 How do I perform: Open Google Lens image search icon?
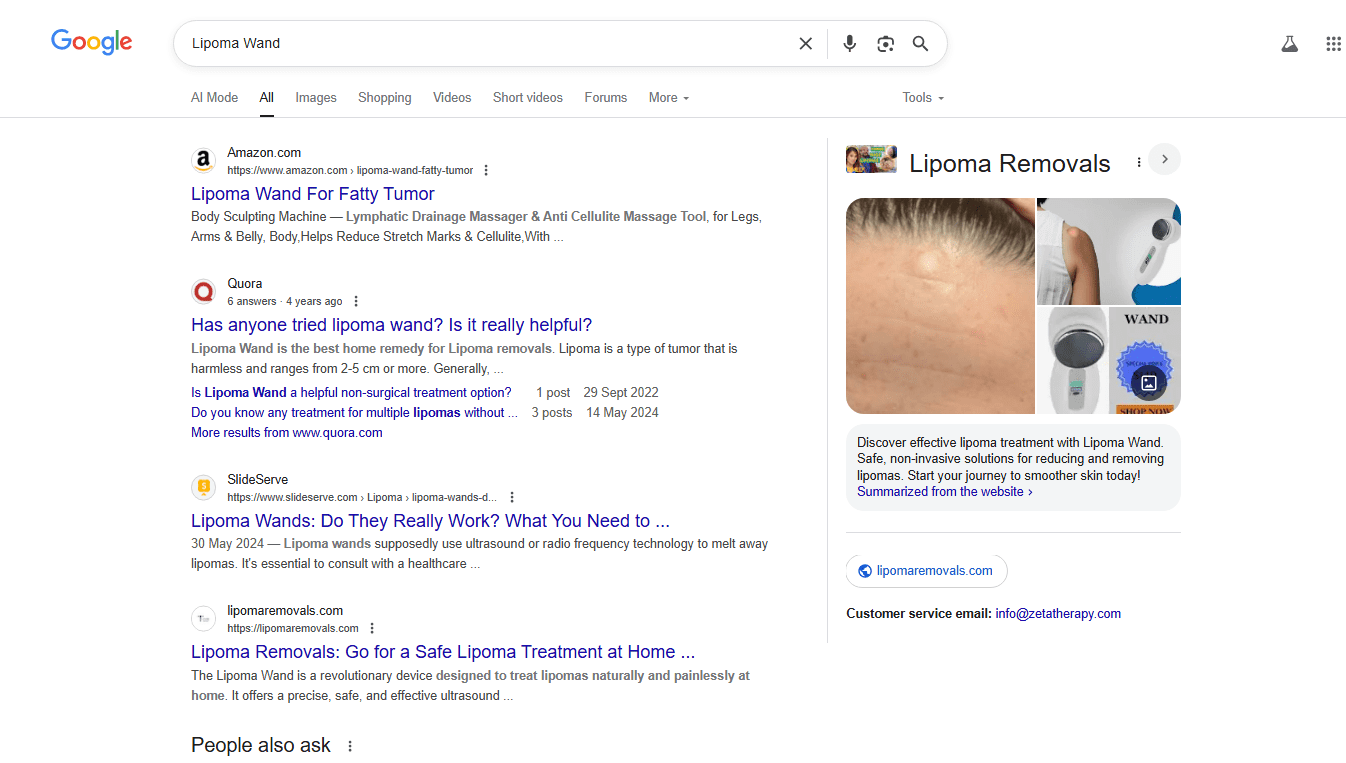coord(885,44)
